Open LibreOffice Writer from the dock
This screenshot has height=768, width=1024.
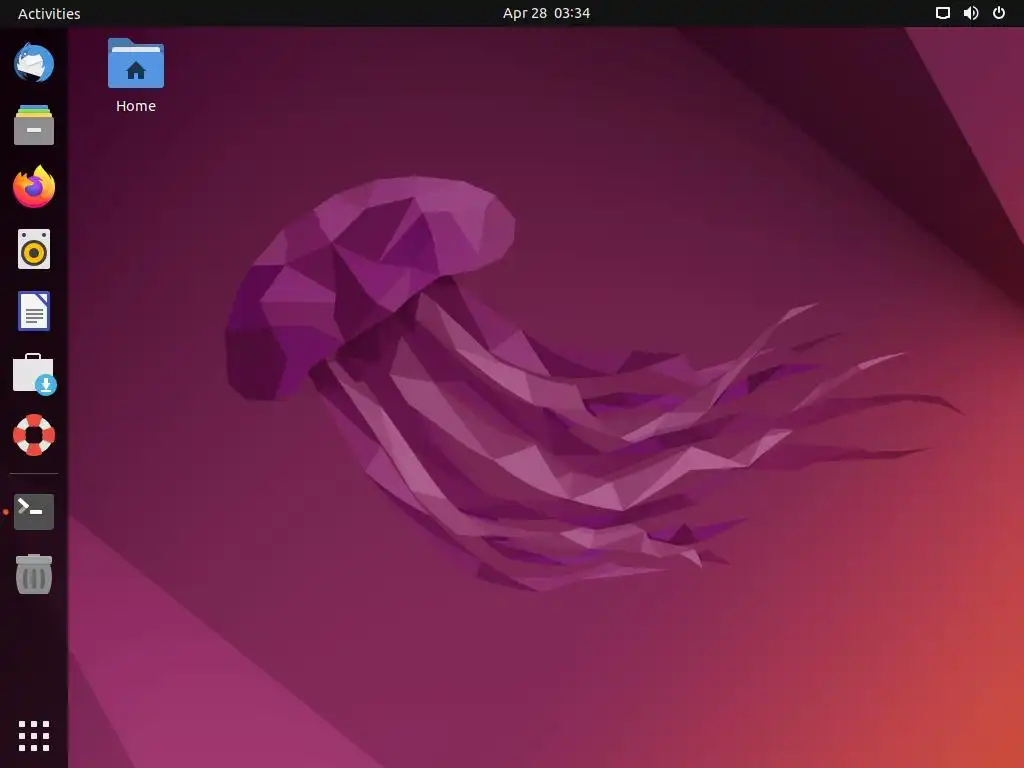34,311
